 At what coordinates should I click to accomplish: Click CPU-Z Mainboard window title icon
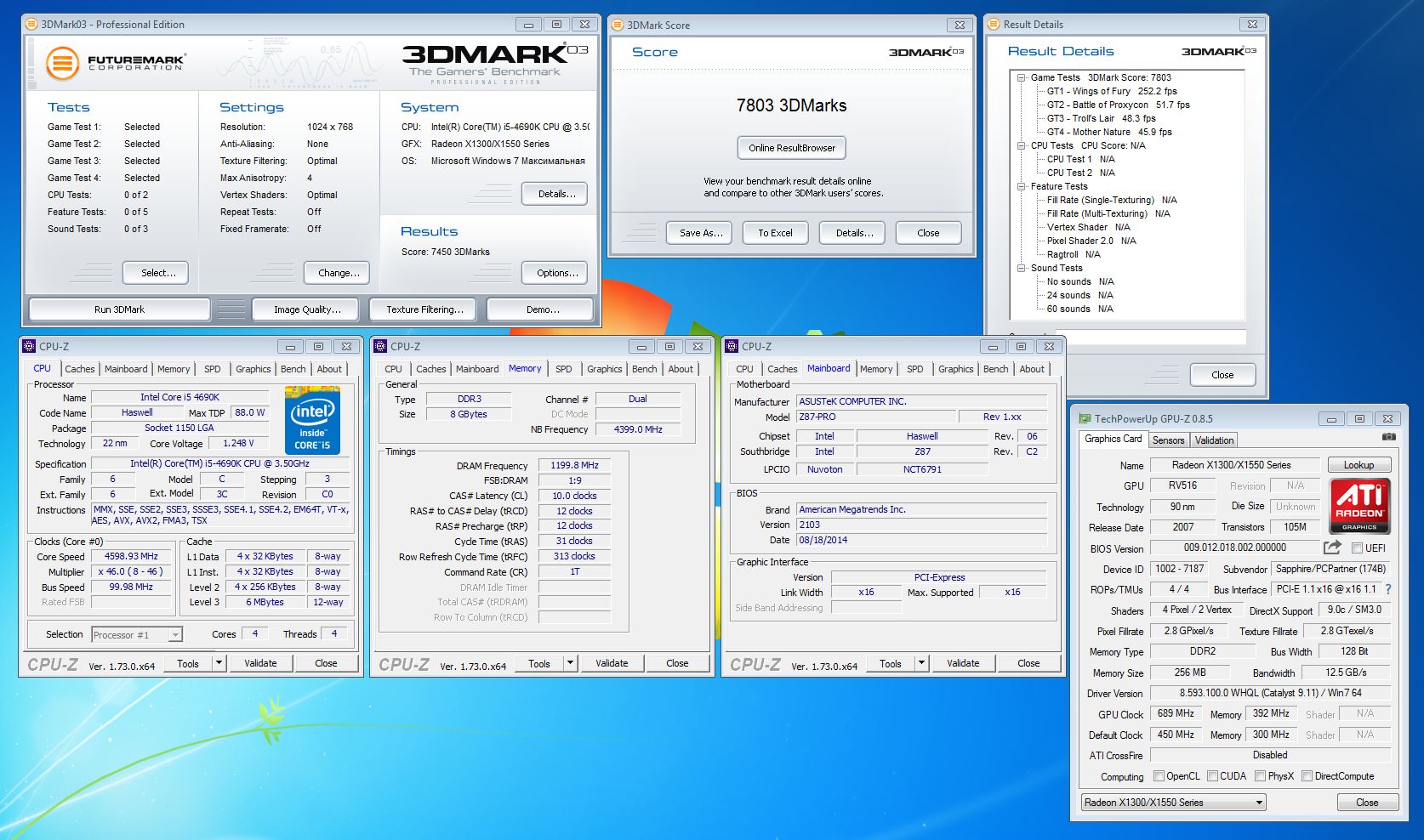pyautogui.click(x=732, y=346)
